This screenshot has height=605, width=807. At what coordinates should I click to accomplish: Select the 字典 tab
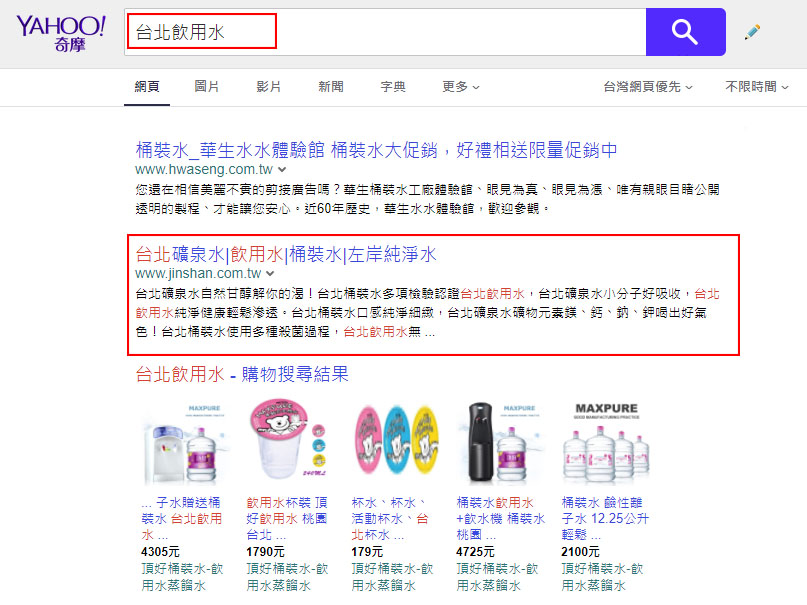[393, 86]
